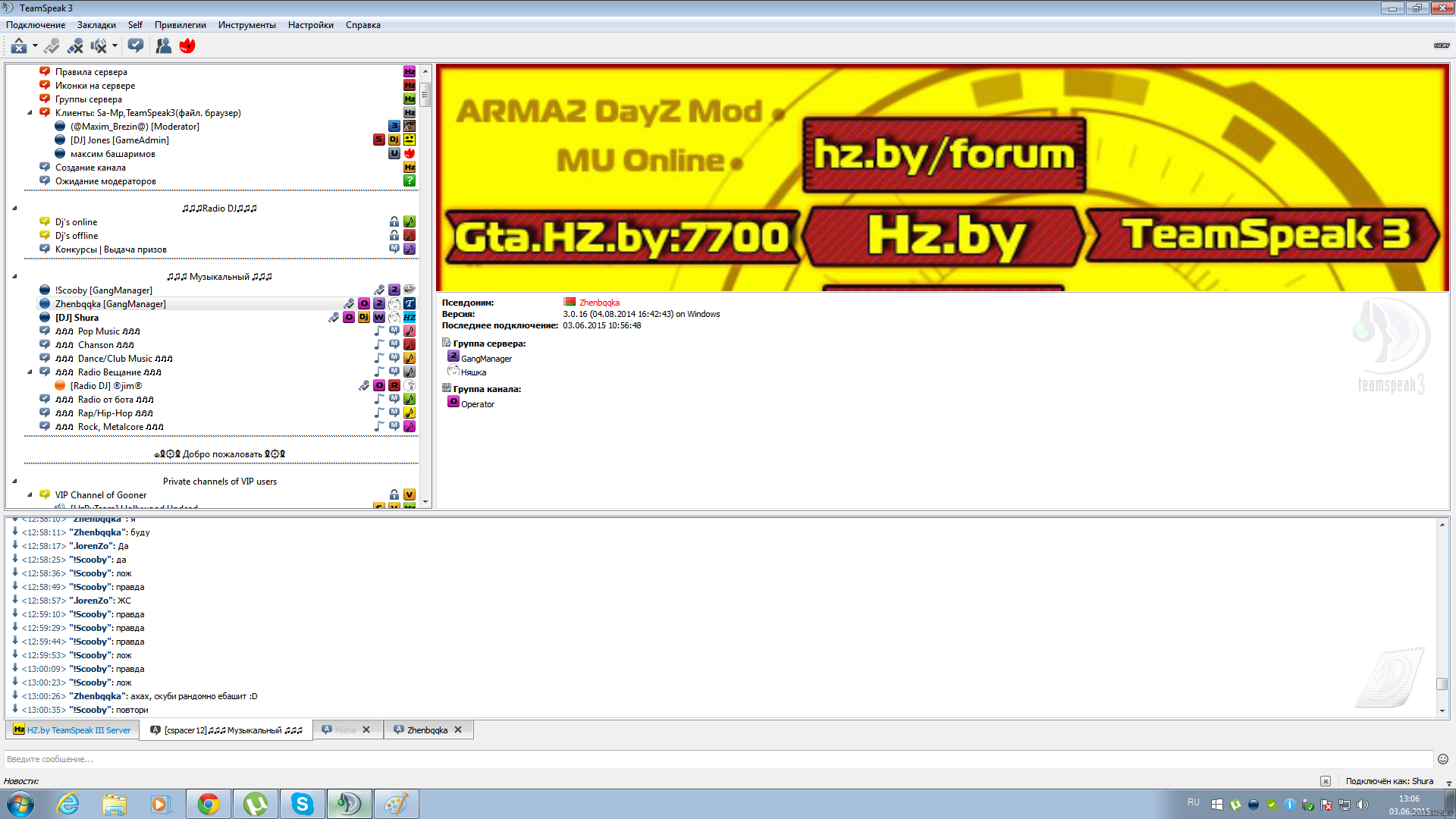Screen dimensions: 1456x819
Task: Select user [Radio DJ] ®jim®
Action: coord(106,386)
